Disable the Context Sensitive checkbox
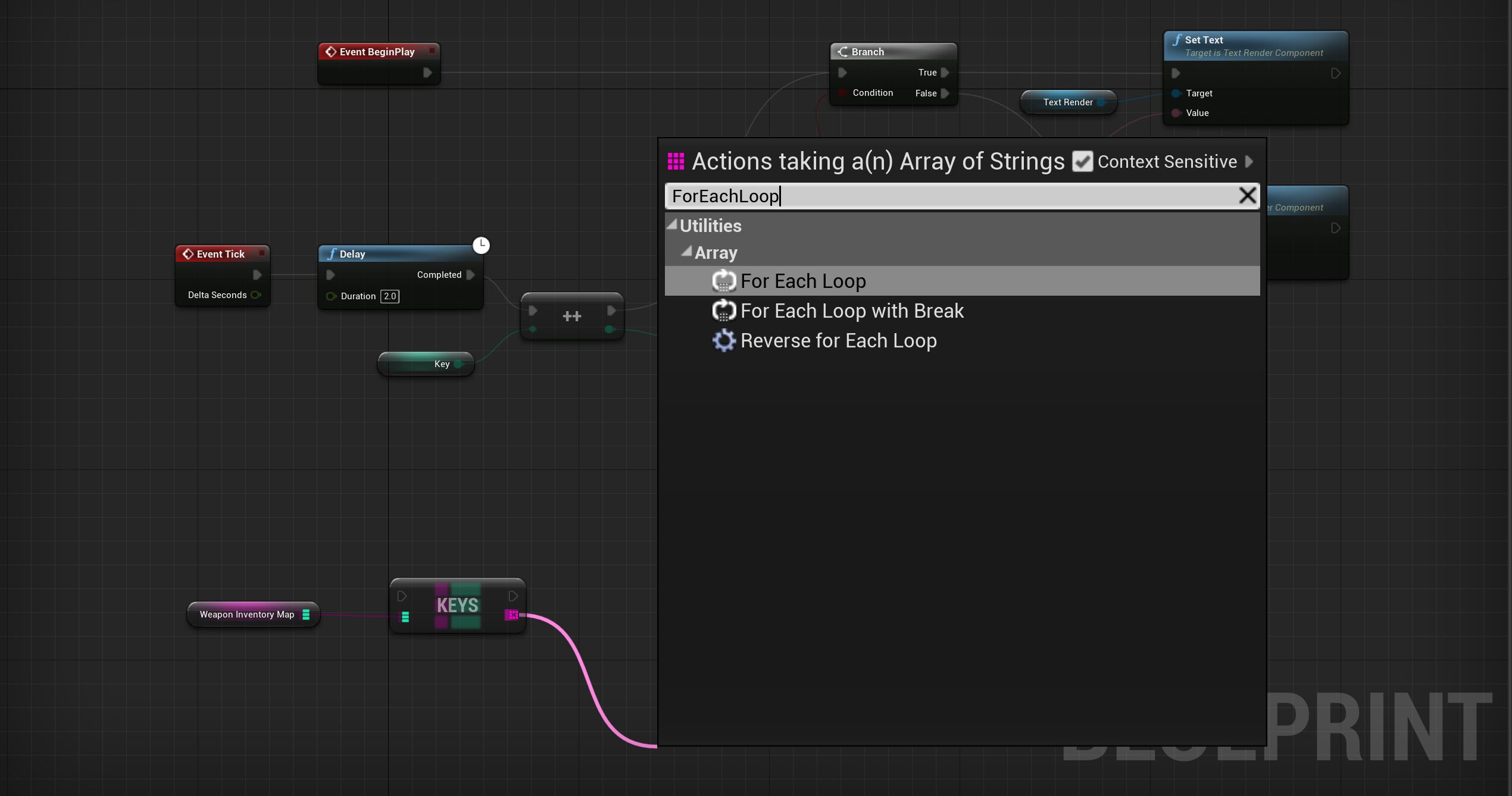The width and height of the screenshot is (1512, 796). coord(1082,161)
